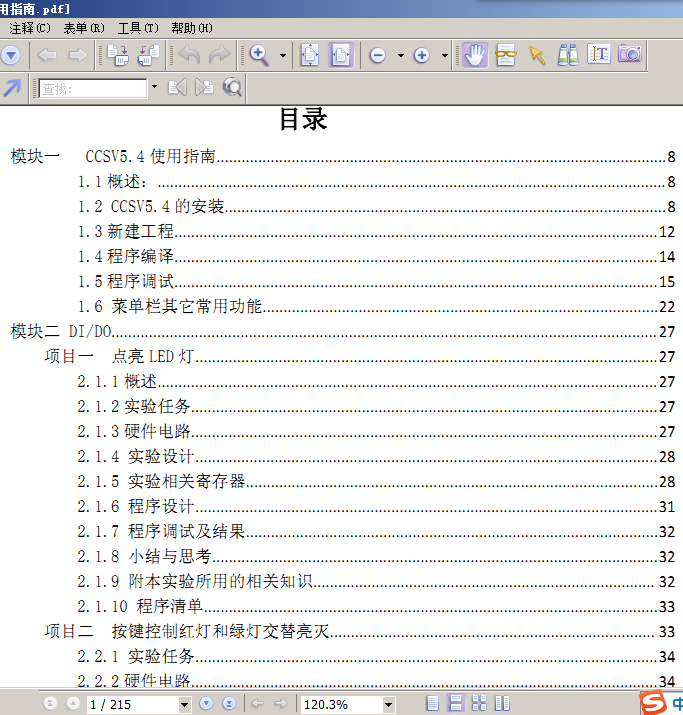The height and width of the screenshot is (715, 683).
Task: Click the Sogou input method S icon
Action: (653, 703)
